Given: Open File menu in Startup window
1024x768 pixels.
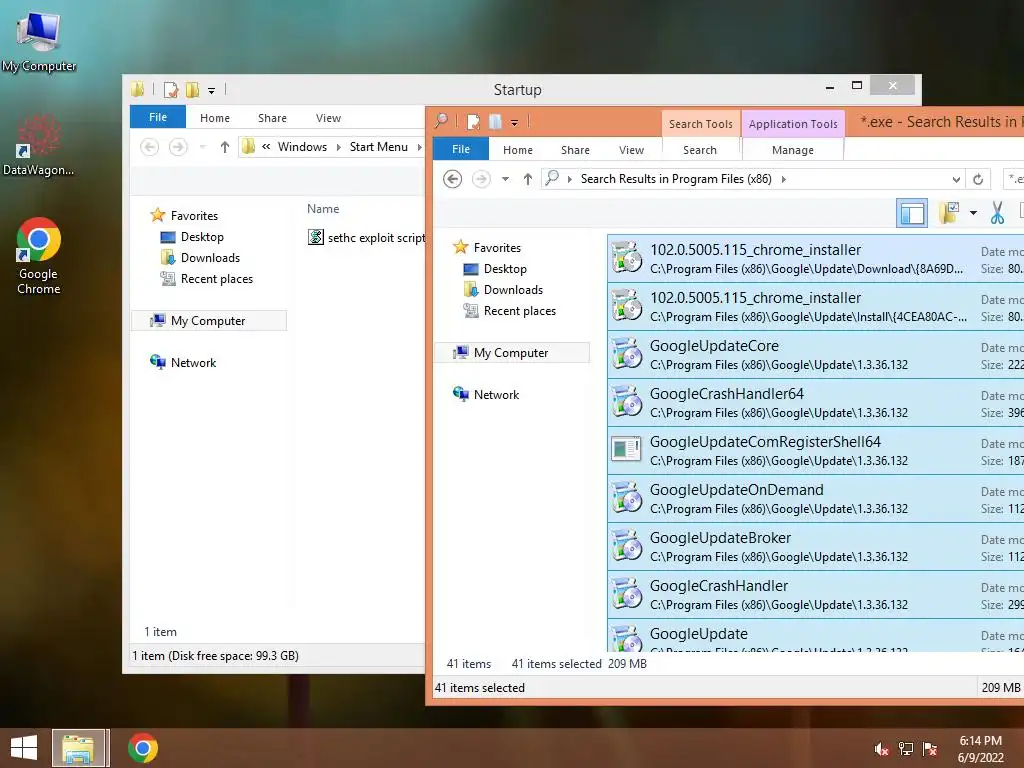Looking at the screenshot, I should [x=158, y=118].
